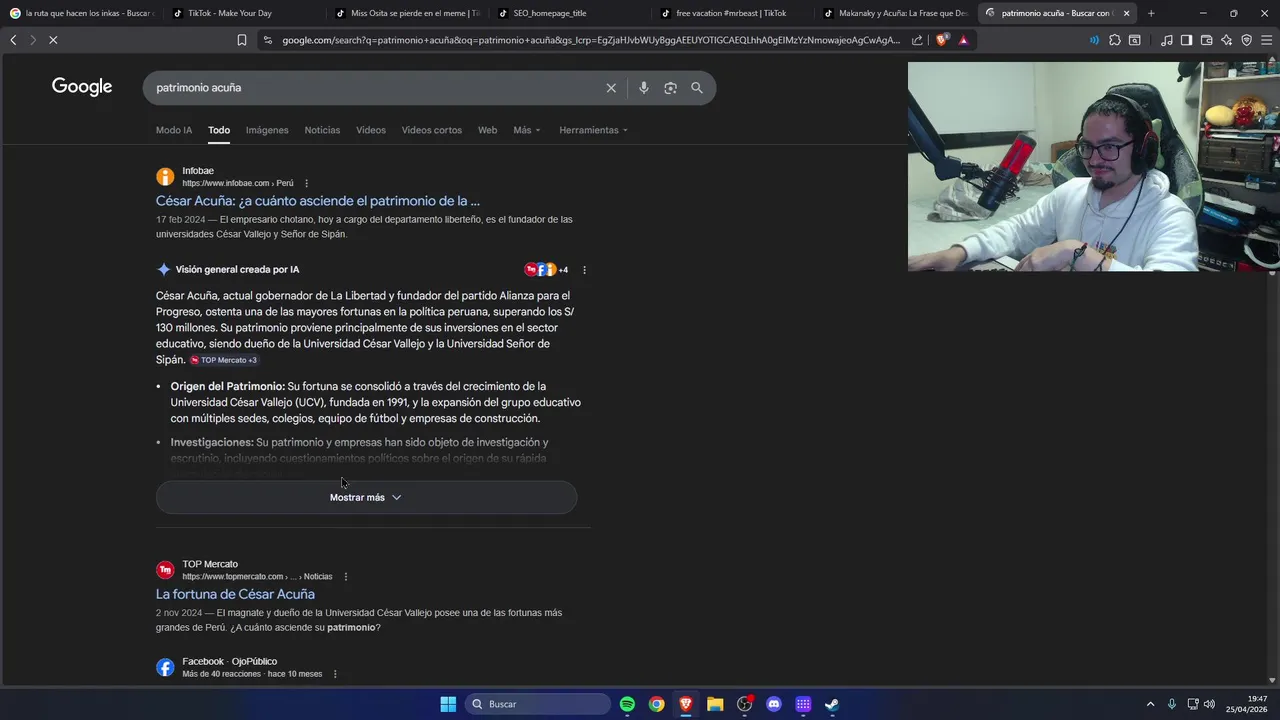Expand AI overview with Mostrar más
The image size is (1280, 720).
pos(366,497)
